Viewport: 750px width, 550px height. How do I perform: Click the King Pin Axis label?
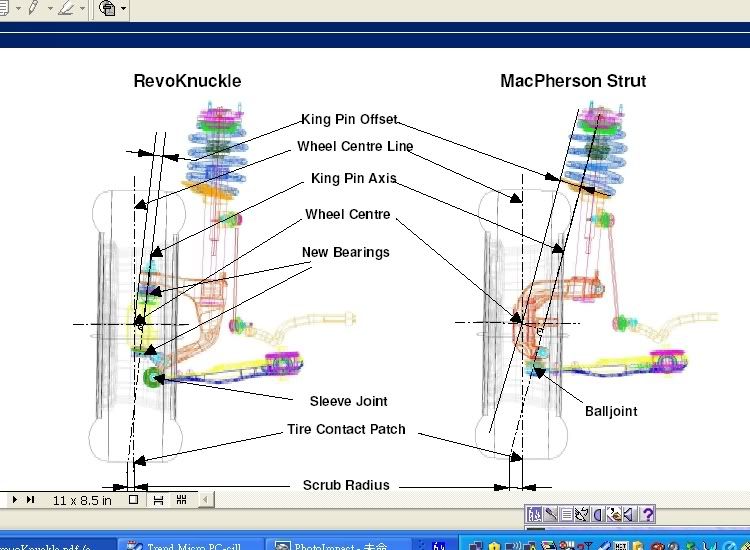point(353,178)
